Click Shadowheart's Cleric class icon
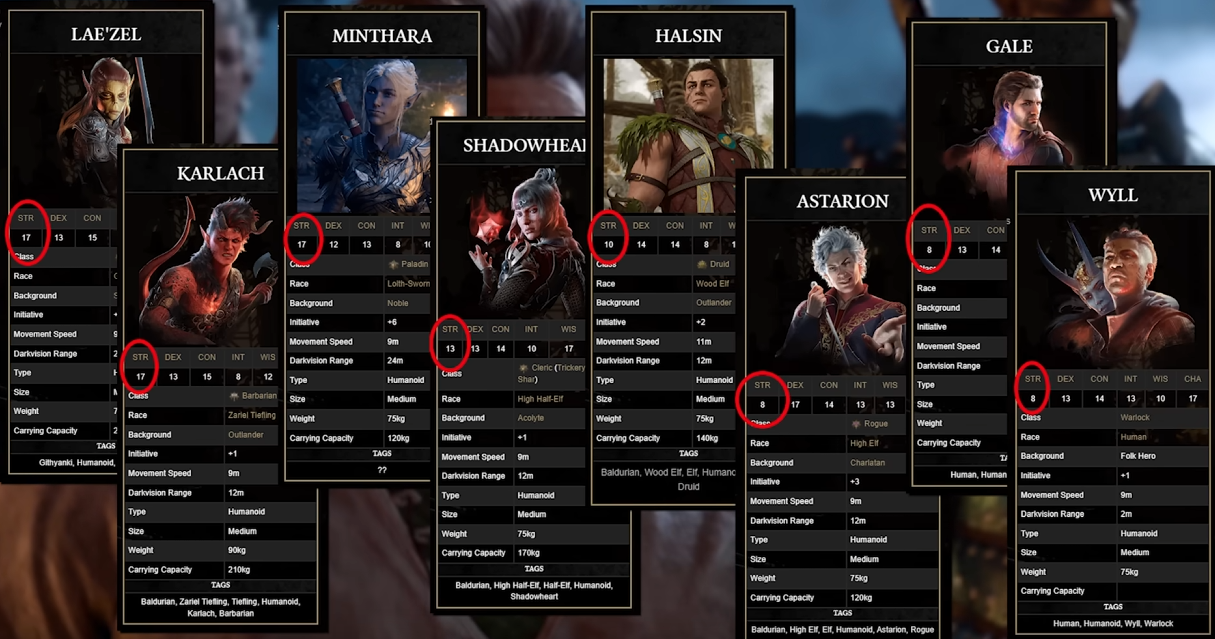 click(x=524, y=368)
